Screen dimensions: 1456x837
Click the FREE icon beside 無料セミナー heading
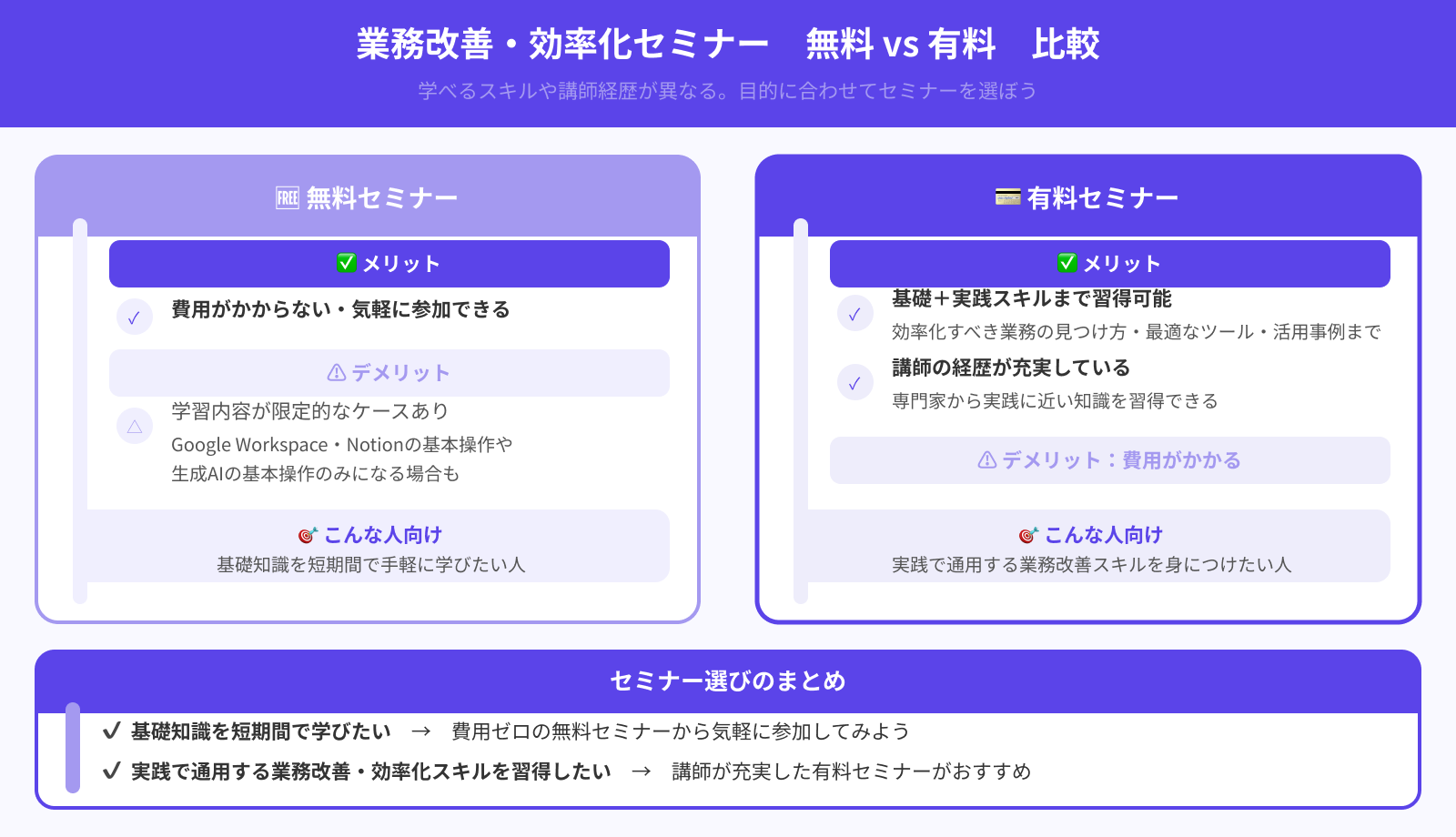point(287,196)
